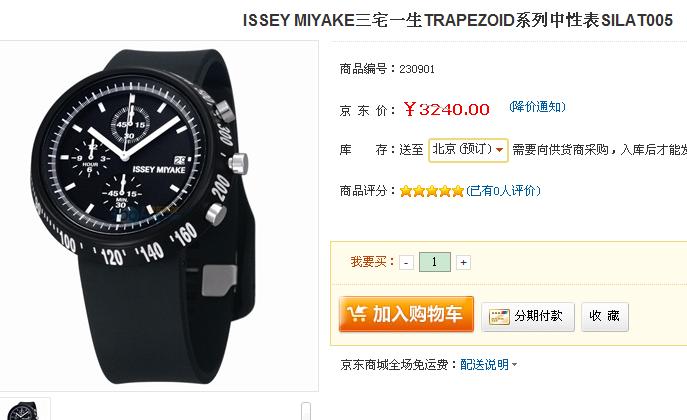The image size is (687, 420).
Task: Add item to favorites with 收藏
Action: point(605,317)
